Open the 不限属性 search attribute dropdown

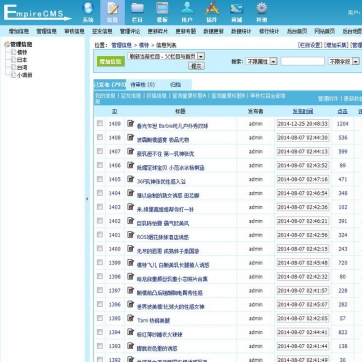click(x=261, y=61)
